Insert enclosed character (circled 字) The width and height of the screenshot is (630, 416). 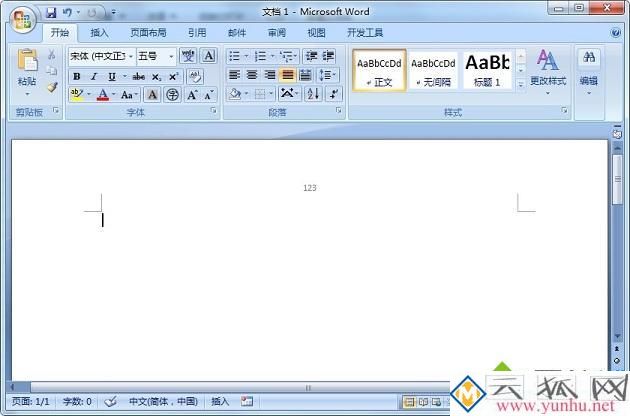pyautogui.click(x=172, y=95)
